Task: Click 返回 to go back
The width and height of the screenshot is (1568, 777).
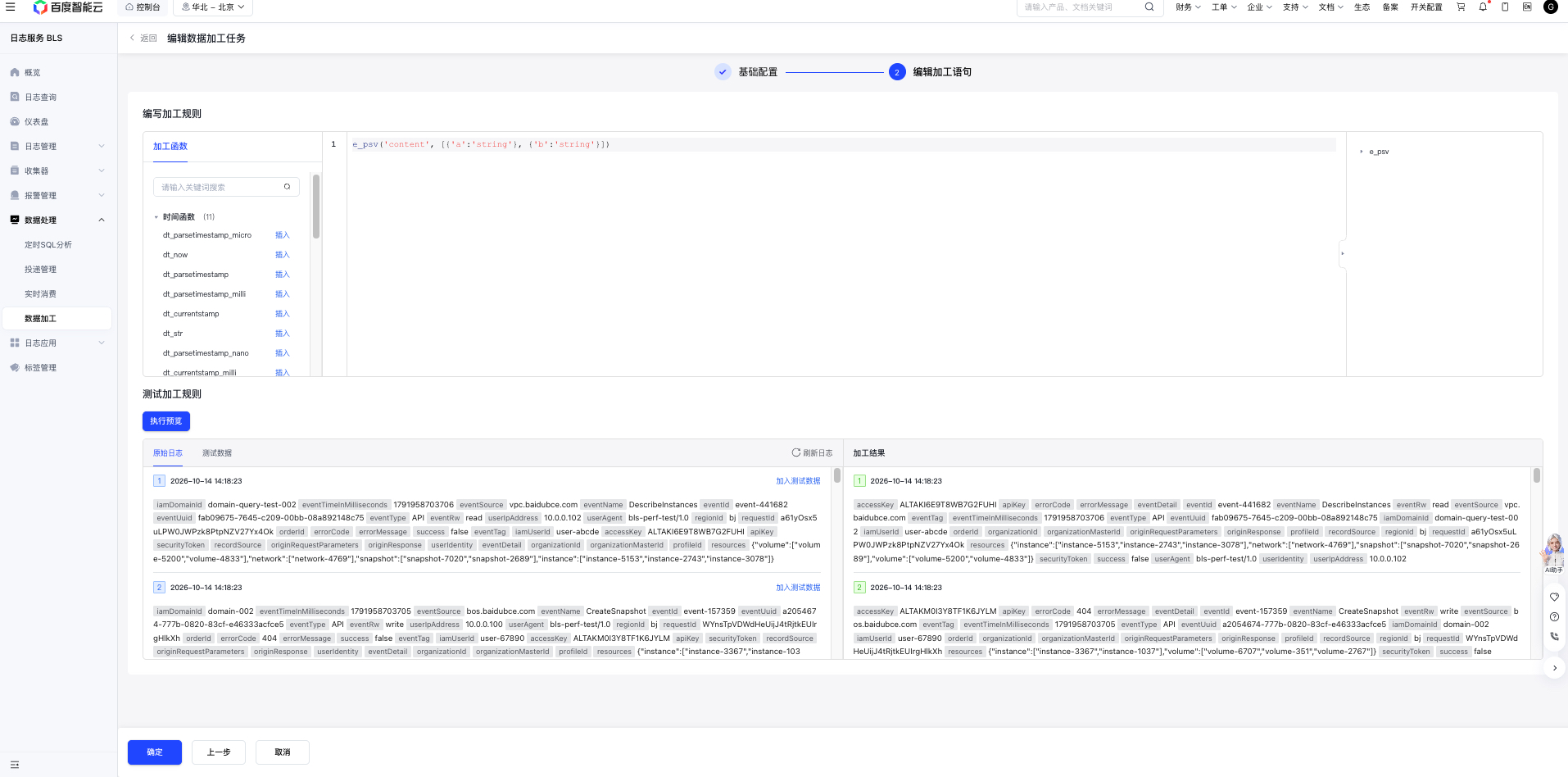Action: (x=143, y=39)
